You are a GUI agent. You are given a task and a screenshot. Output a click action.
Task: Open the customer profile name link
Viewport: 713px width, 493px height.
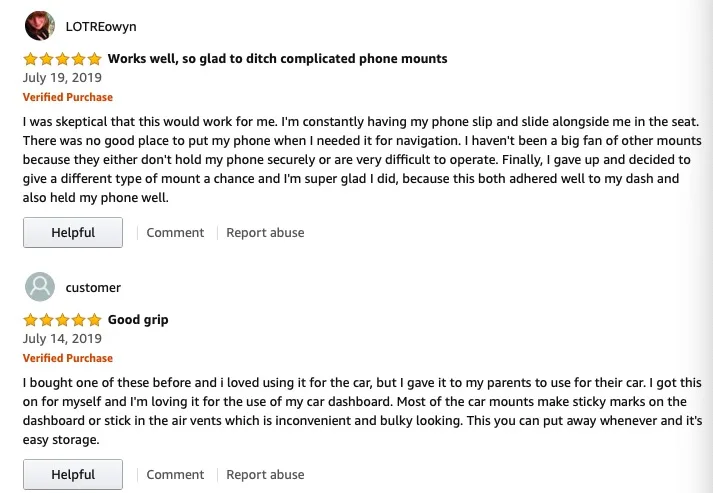[x=93, y=288]
